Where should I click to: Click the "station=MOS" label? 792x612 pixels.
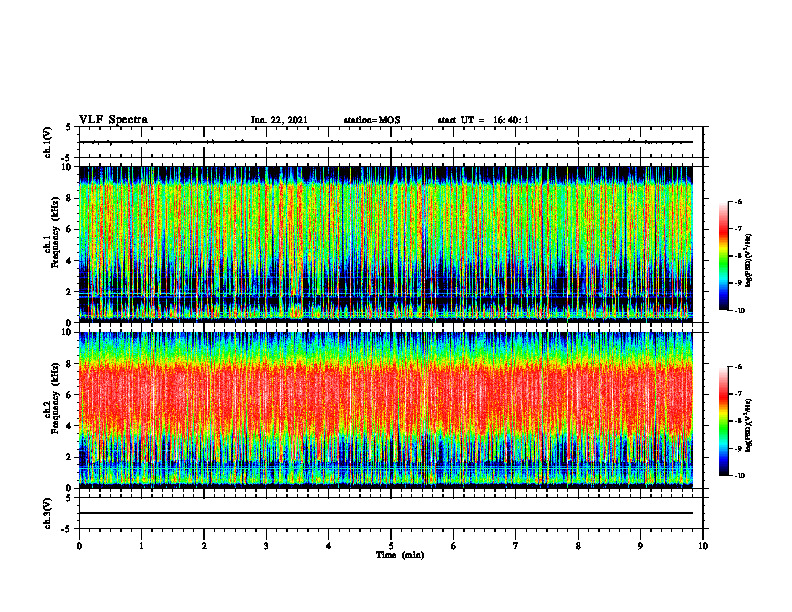(372, 120)
